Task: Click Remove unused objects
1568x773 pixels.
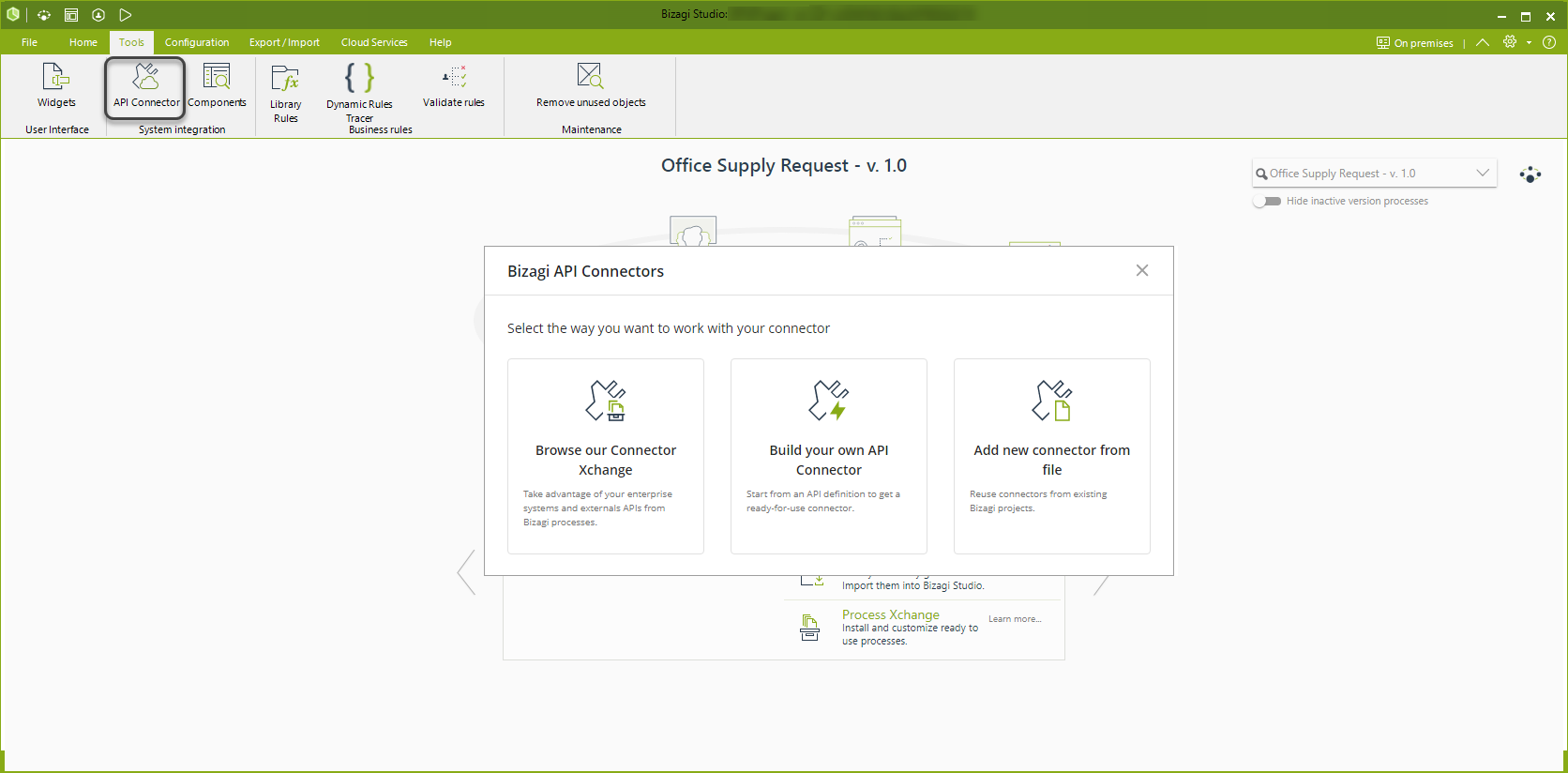Action: point(591,85)
